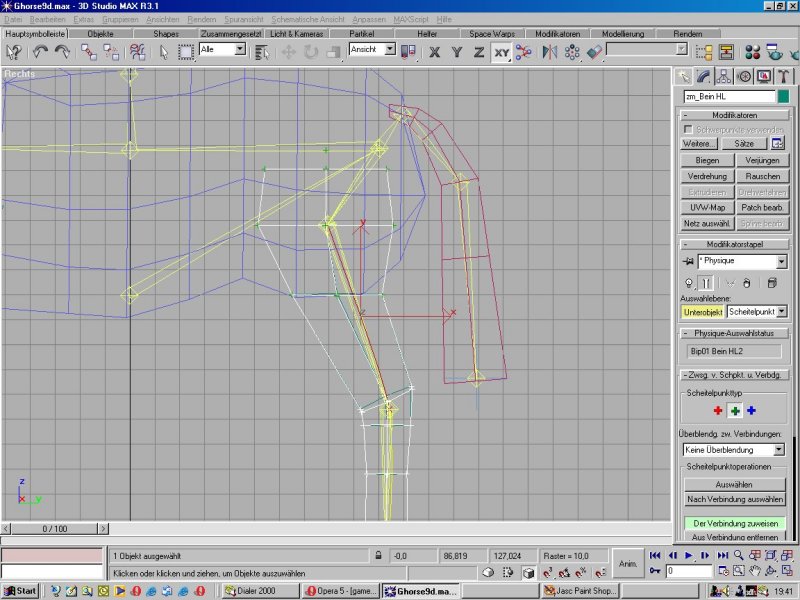Select the red vertex type cross

tap(717, 410)
